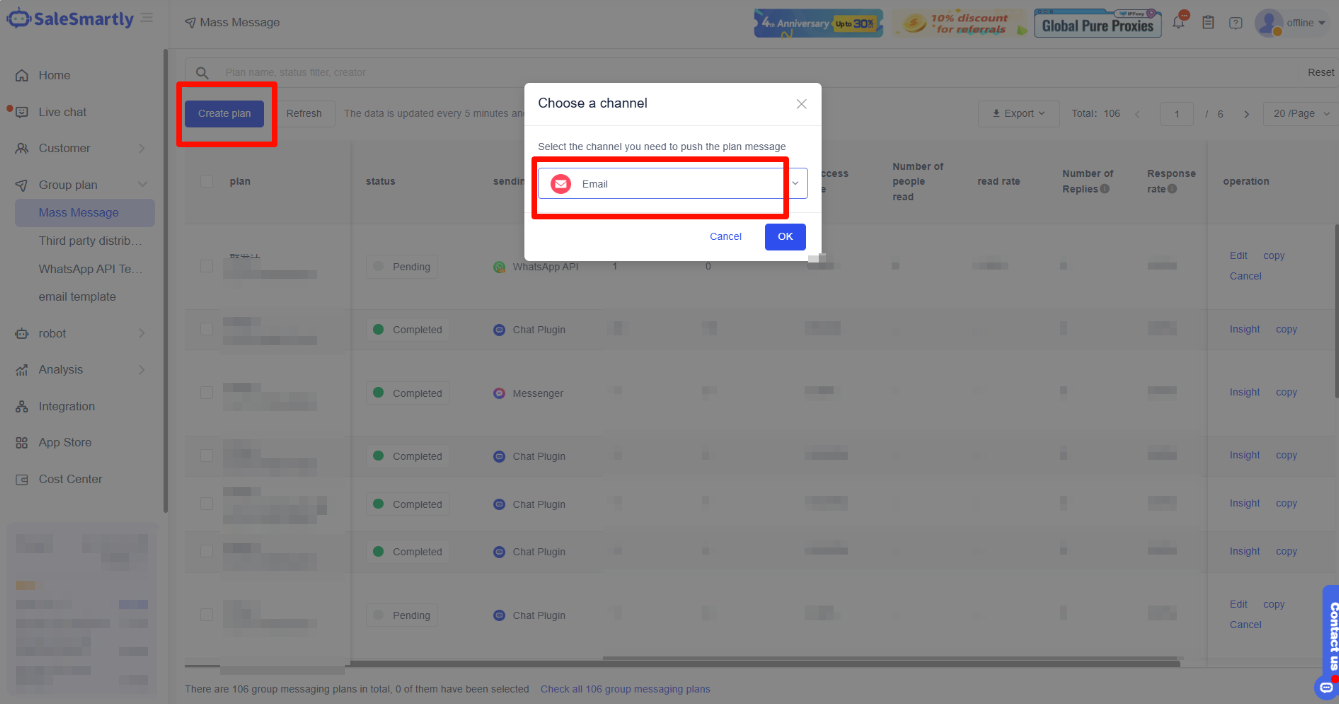Click the notification bell icon
Screen dimensions: 1339x704
(x=1179, y=22)
